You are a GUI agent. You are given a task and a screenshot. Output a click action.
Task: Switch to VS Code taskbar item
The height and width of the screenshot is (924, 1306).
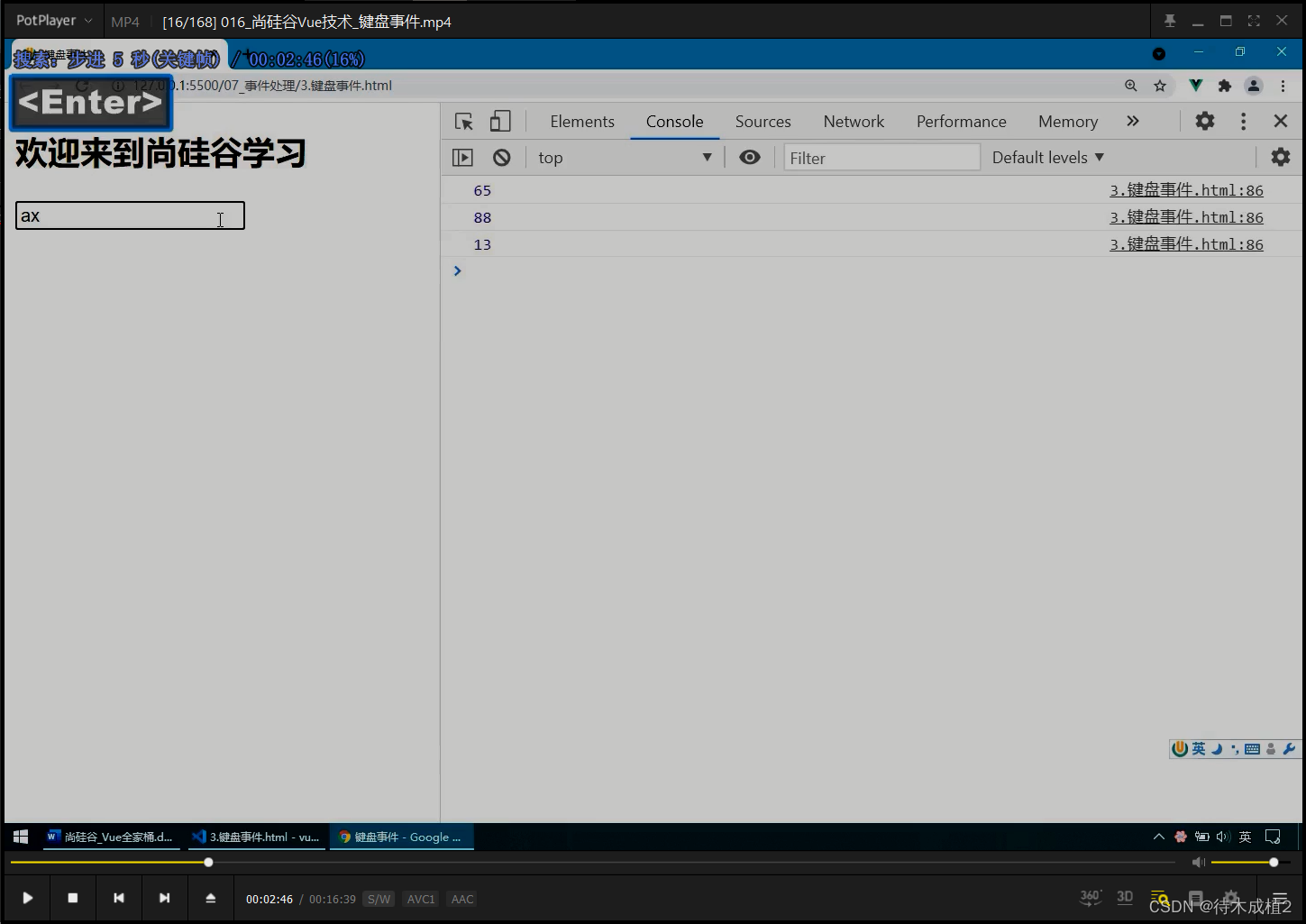pyautogui.click(x=256, y=837)
